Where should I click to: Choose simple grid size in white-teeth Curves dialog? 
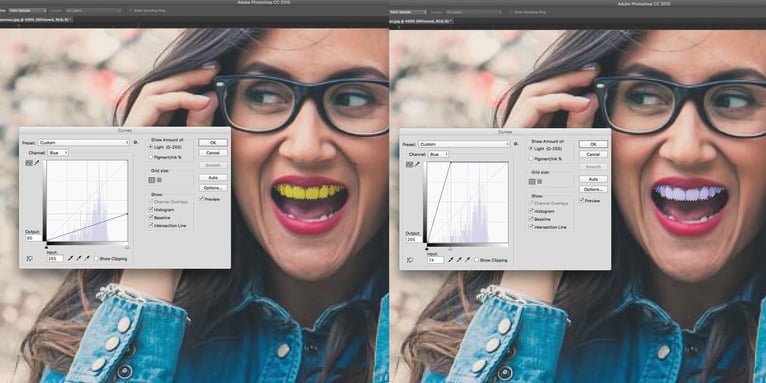click(532, 181)
